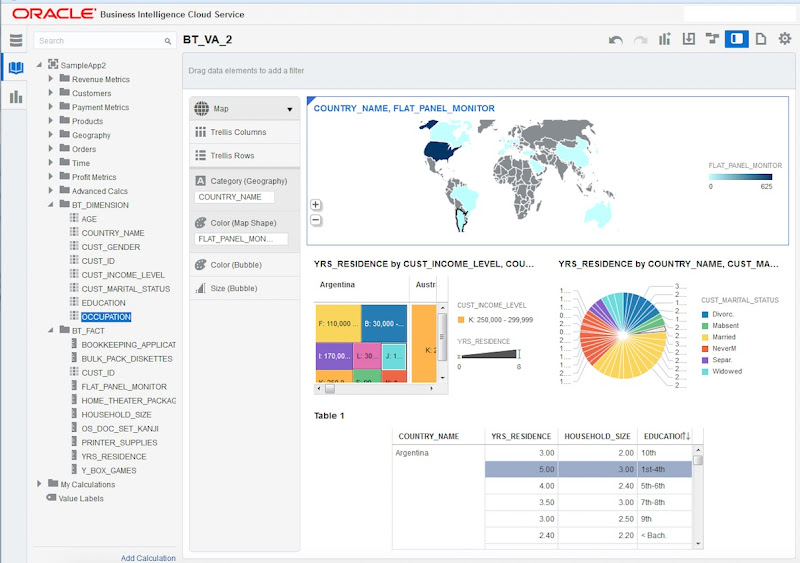Collapse the BT_DIMENSION folder
Viewport: 800px width, 563px height.
pyautogui.click(x=51, y=205)
